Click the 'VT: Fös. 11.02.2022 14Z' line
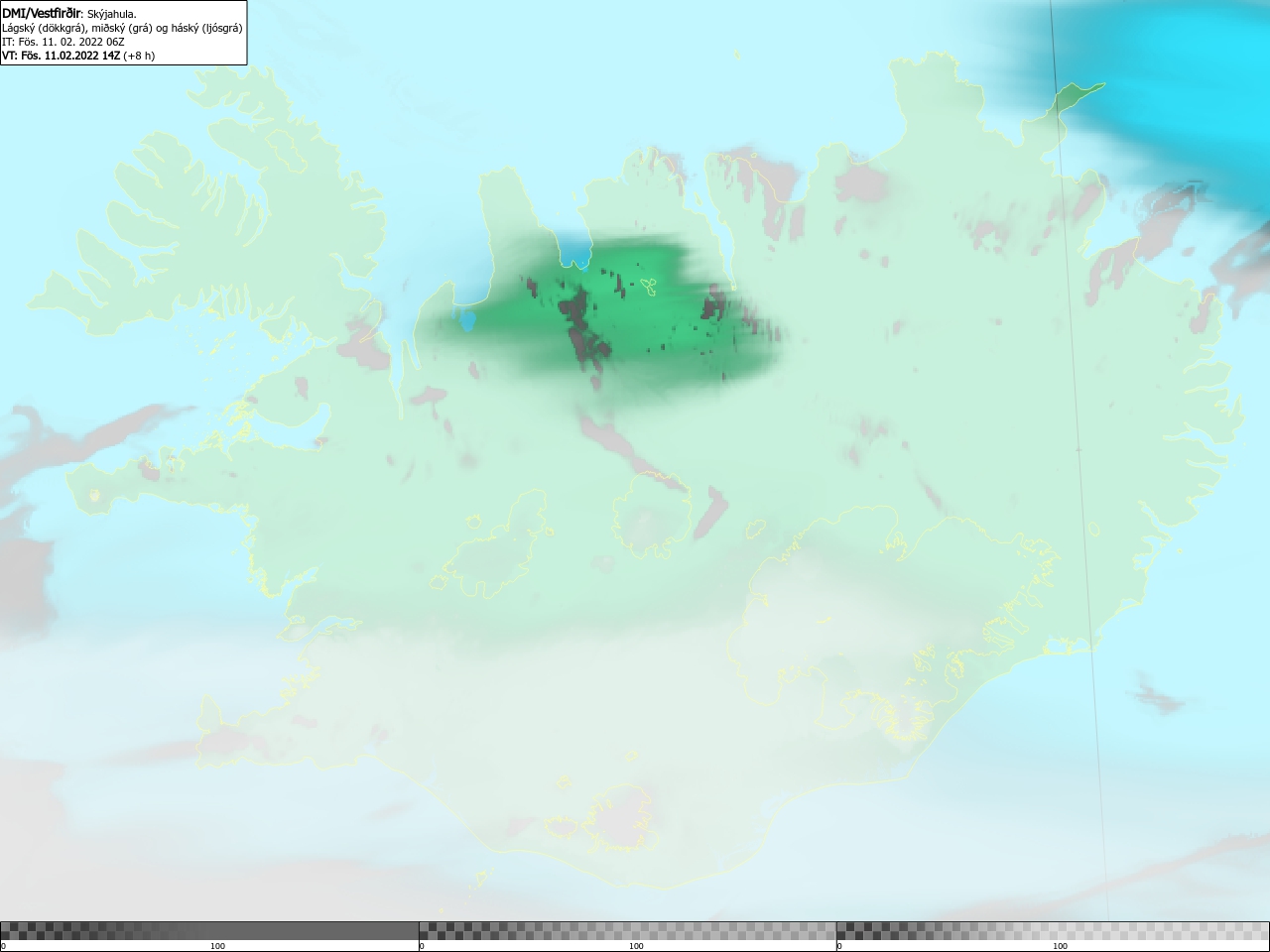Viewport: 1270px width, 952px height. (x=78, y=56)
